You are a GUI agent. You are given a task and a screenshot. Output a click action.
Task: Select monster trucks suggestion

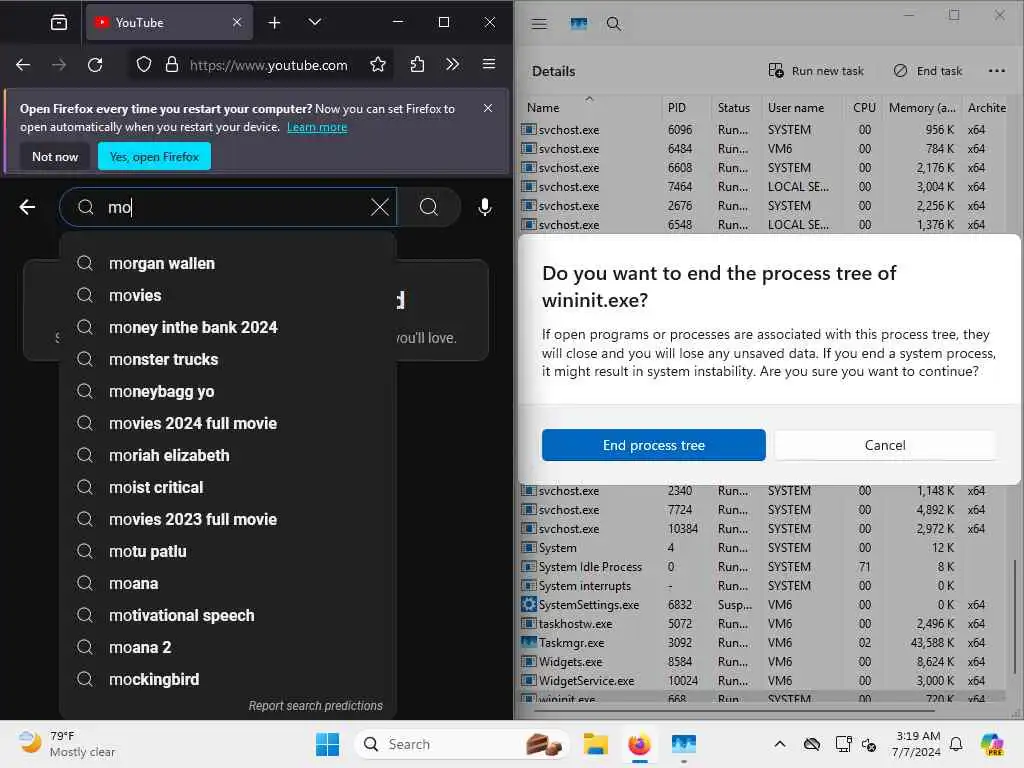[x=228, y=359]
